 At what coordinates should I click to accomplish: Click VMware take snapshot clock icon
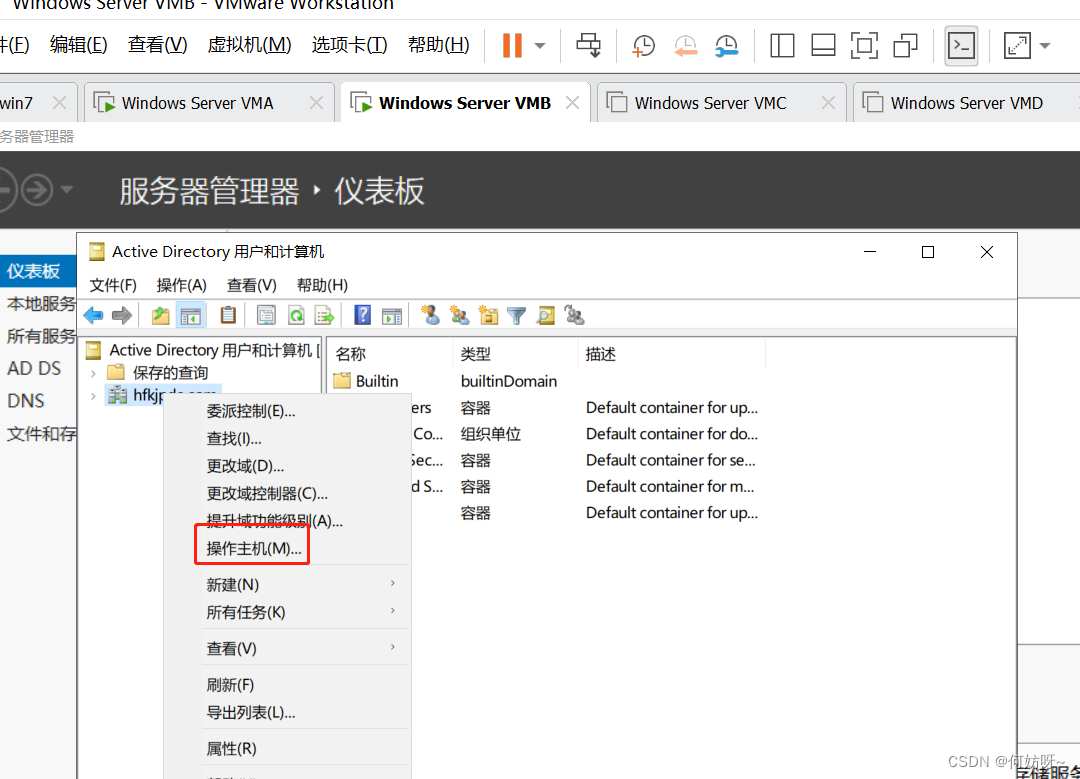tap(643, 46)
